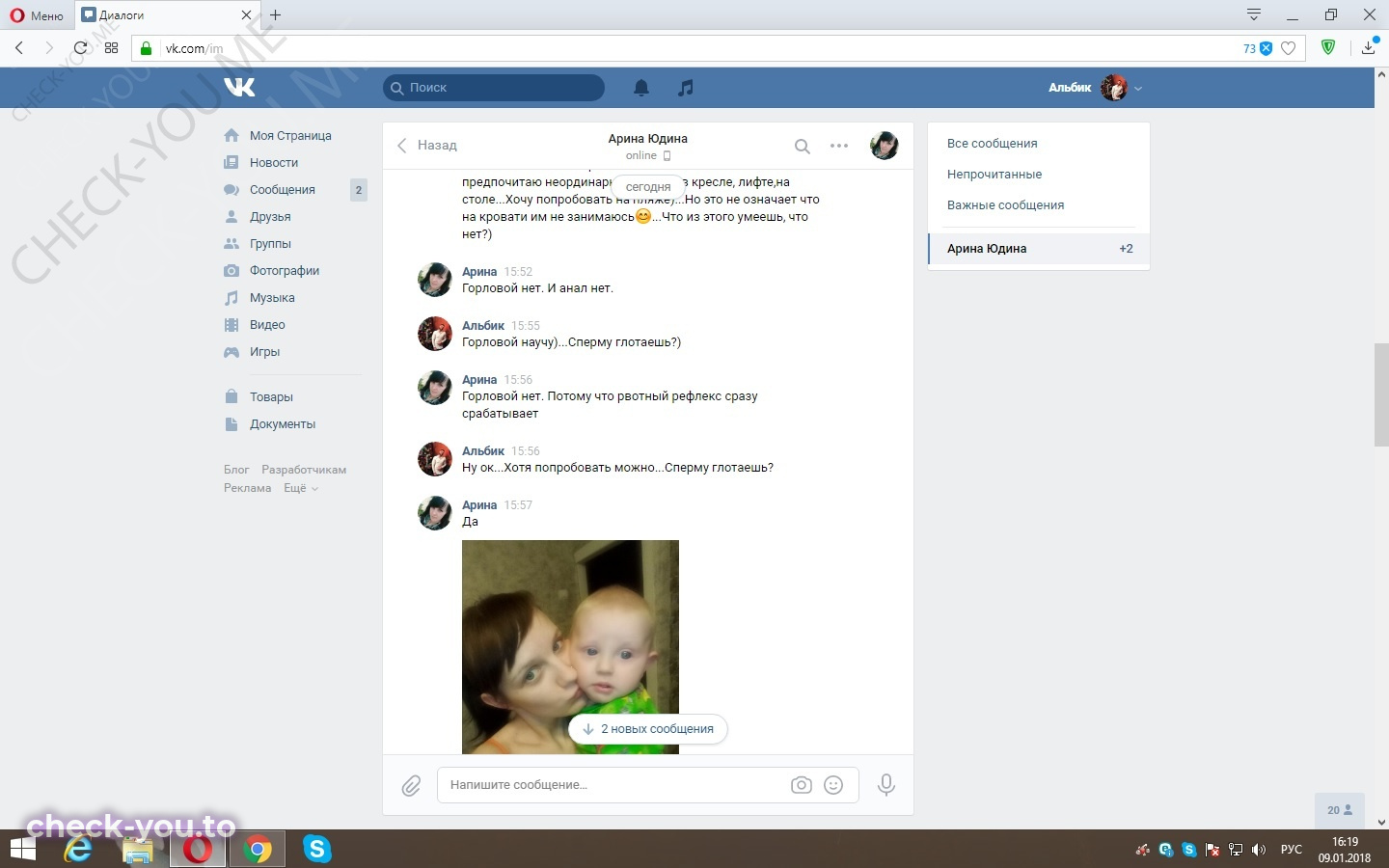Focus the vk.com/im address bar
The height and width of the screenshot is (868, 1389).
(719, 48)
